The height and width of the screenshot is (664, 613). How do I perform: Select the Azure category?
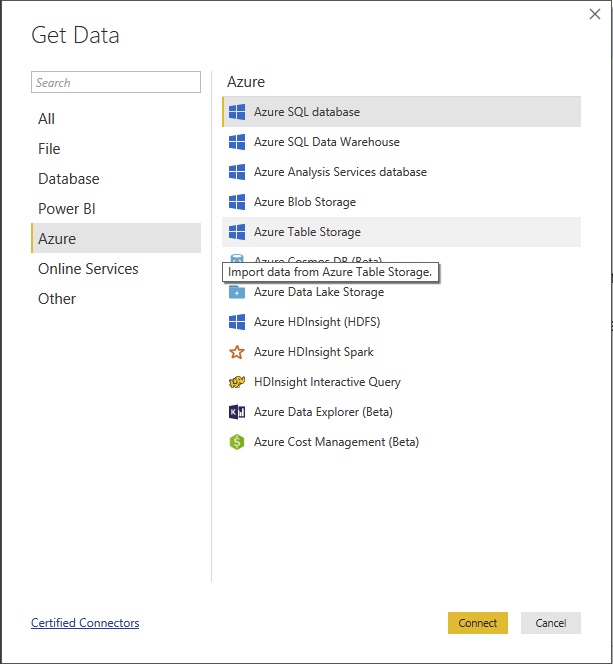(116, 238)
